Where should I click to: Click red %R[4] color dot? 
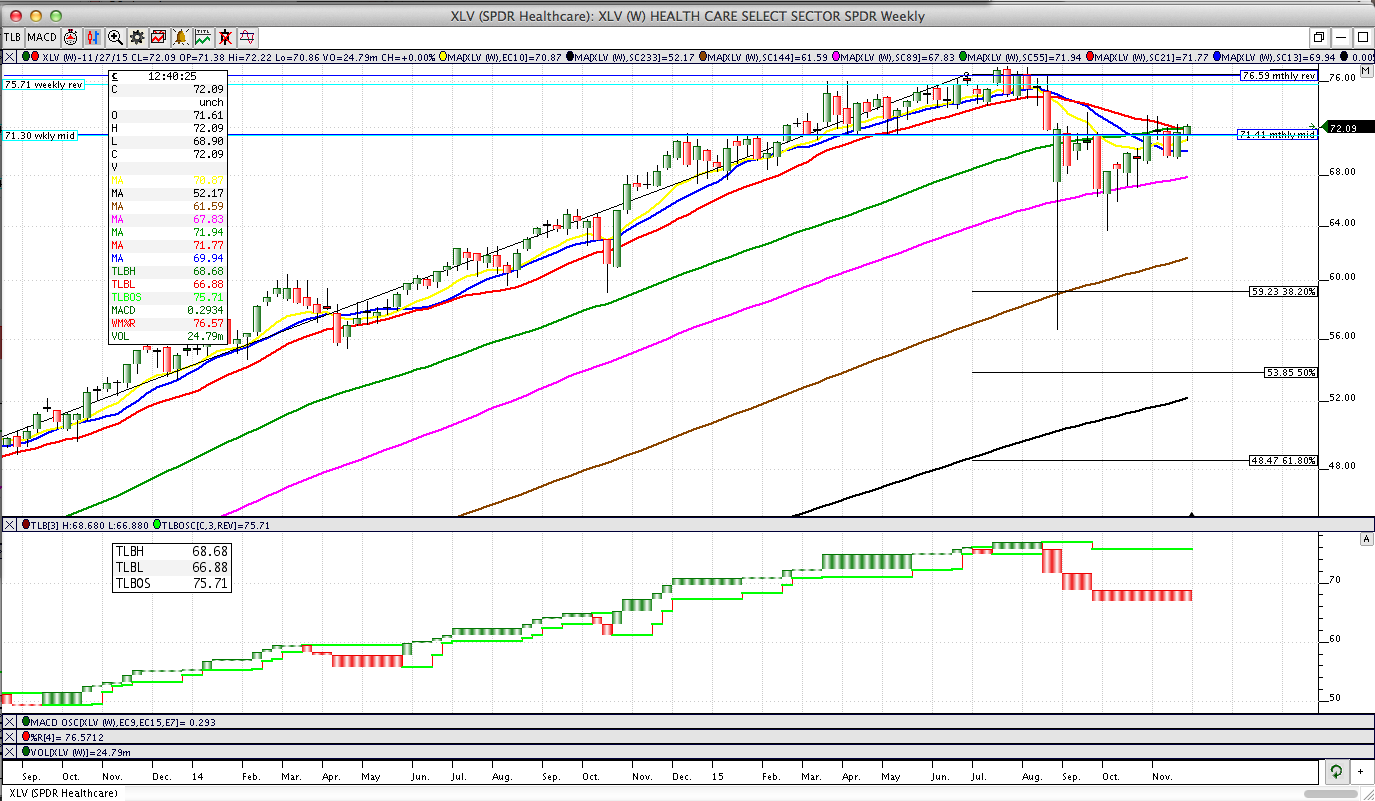click(x=24, y=737)
